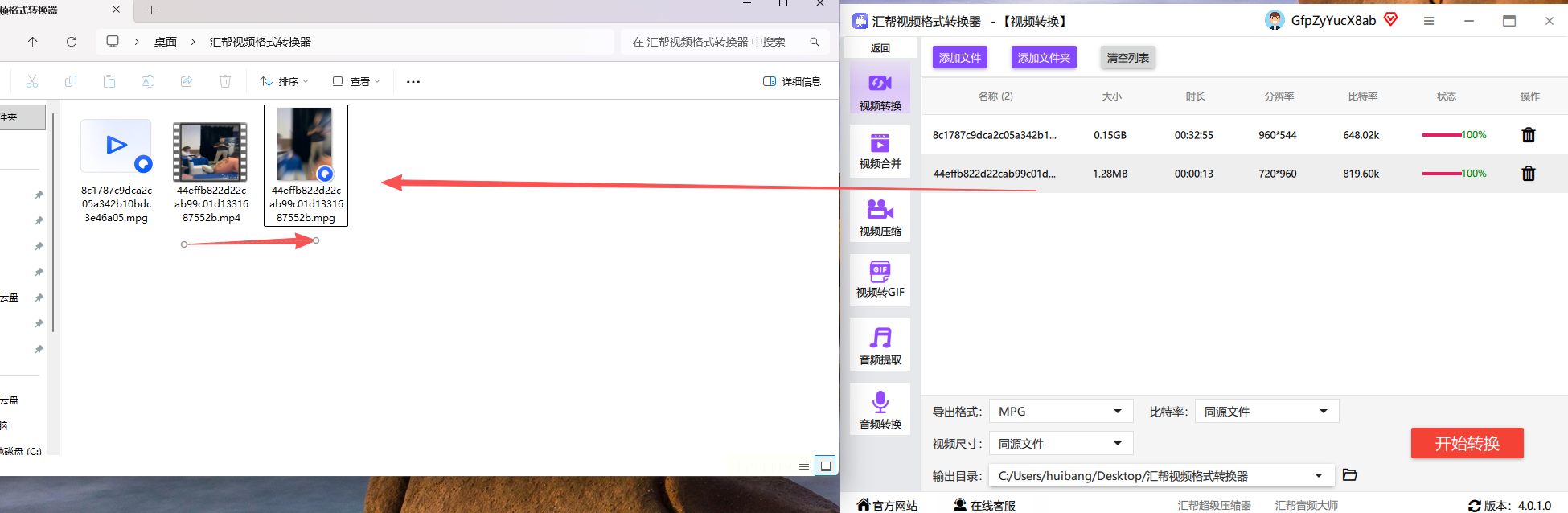Close the current Explorer tab
Image resolution: width=1568 pixels, height=513 pixels.
(x=116, y=10)
